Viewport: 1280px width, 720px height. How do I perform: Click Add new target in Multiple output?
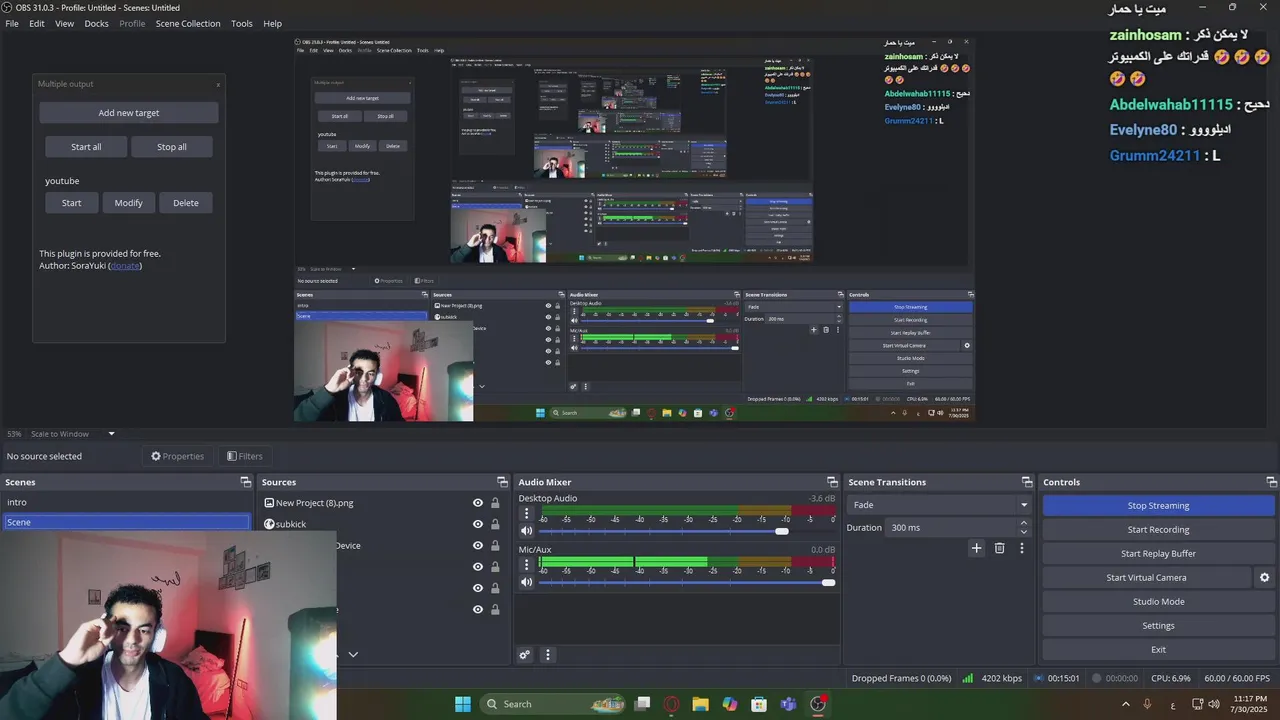pyautogui.click(x=129, y=113)
